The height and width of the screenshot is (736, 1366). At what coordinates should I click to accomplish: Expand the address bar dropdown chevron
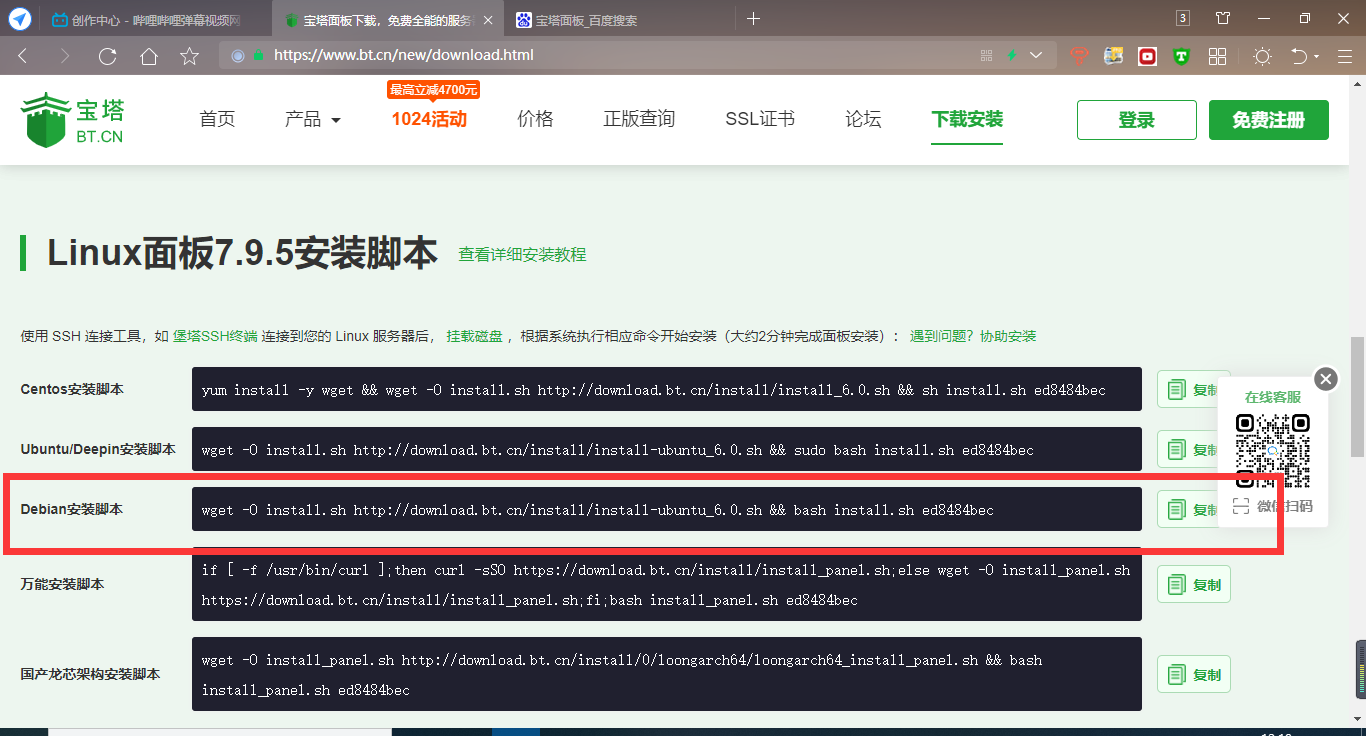coord(1036,56)
